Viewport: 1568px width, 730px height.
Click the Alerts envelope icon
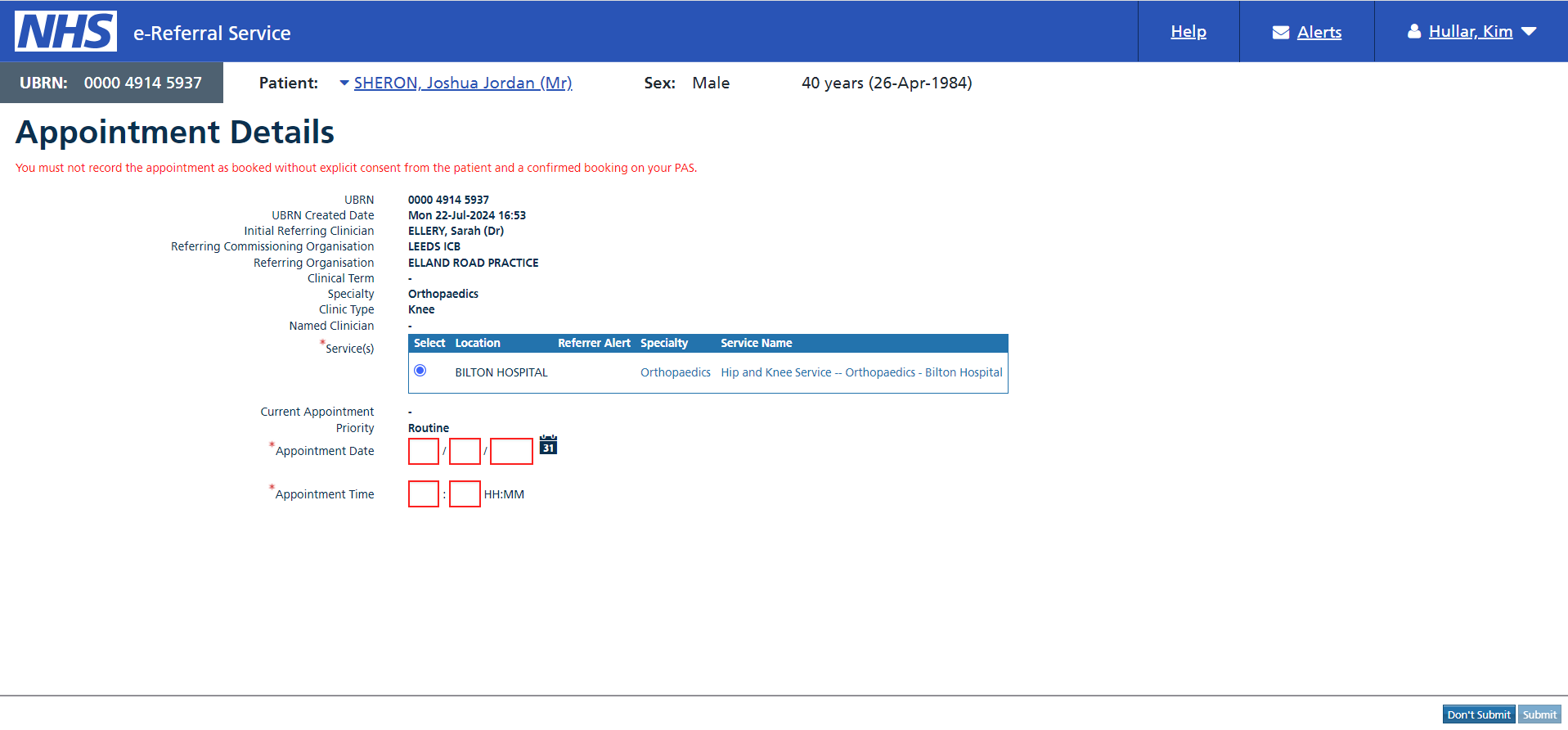click(x=1281, y=32)
